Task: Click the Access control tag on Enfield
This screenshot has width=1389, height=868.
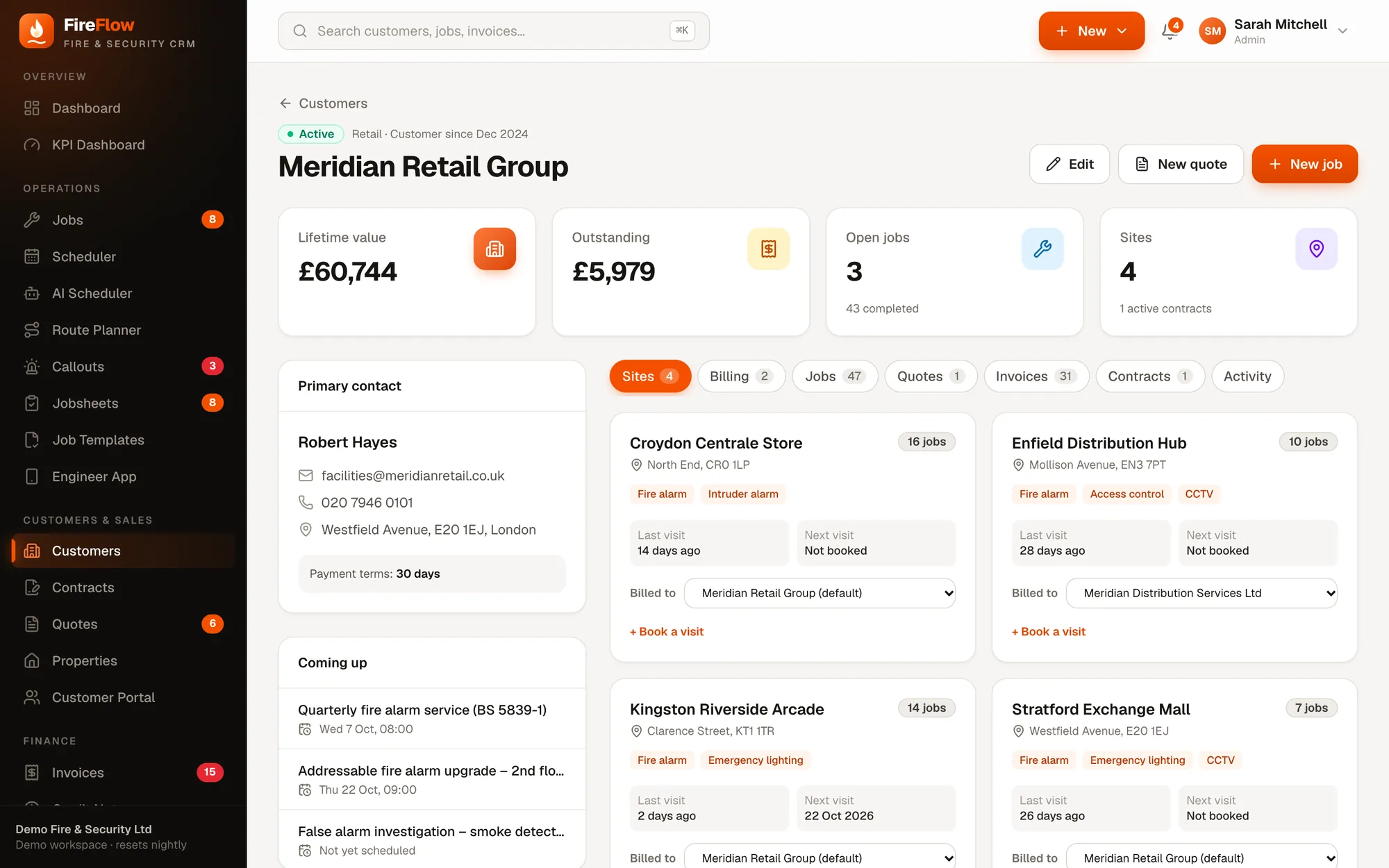Action: [x=1126, y=494]
